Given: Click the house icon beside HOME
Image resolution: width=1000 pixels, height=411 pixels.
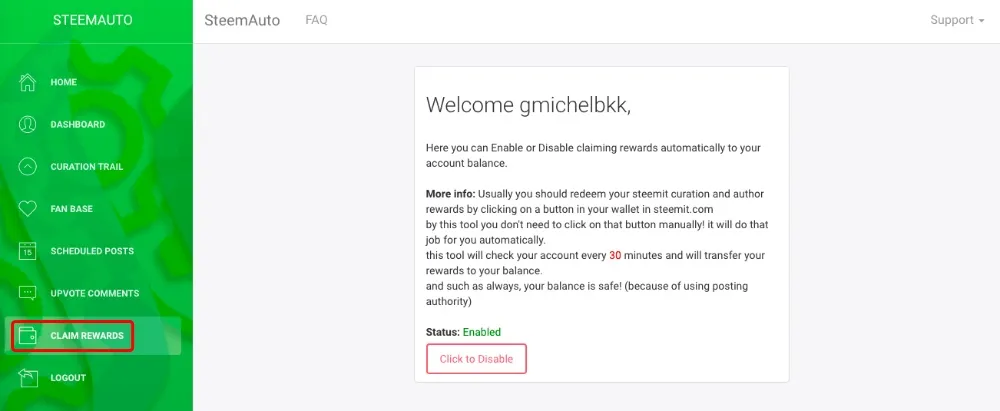Looking at the screenshot, I should tap(28, 82).
